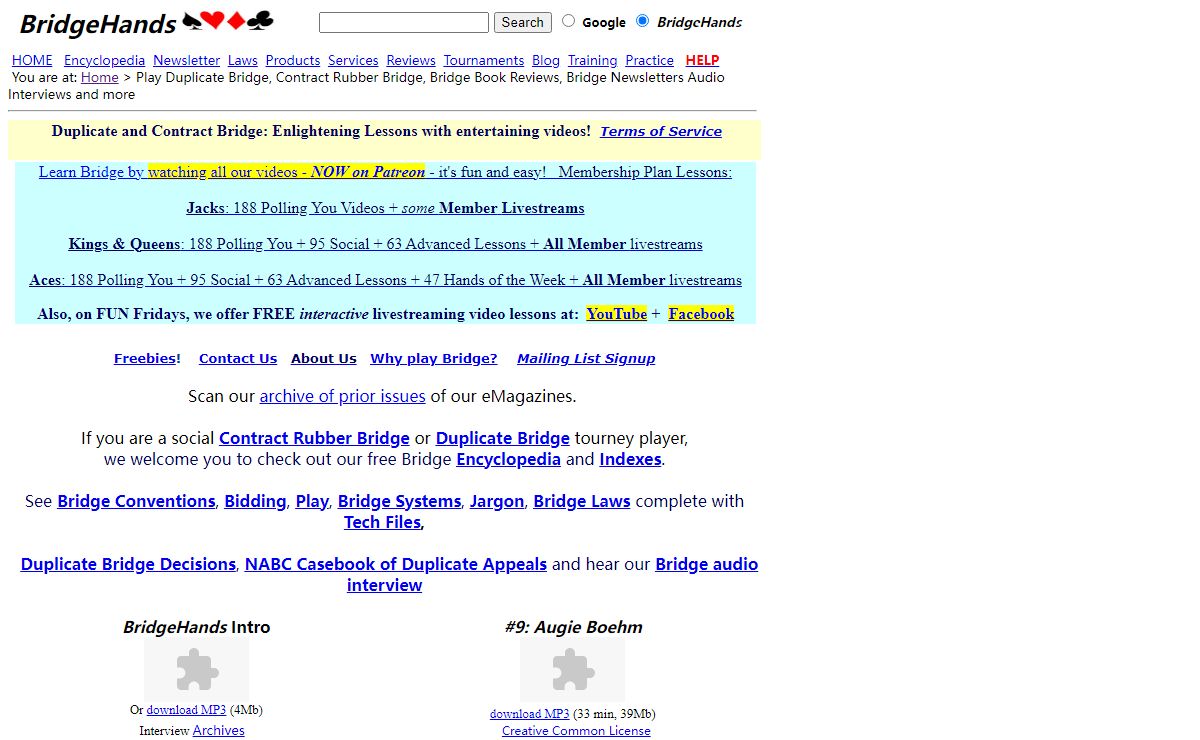Open the Duplicate Bridge link
Screen dimensions: 1200x740
click(503, 438)
